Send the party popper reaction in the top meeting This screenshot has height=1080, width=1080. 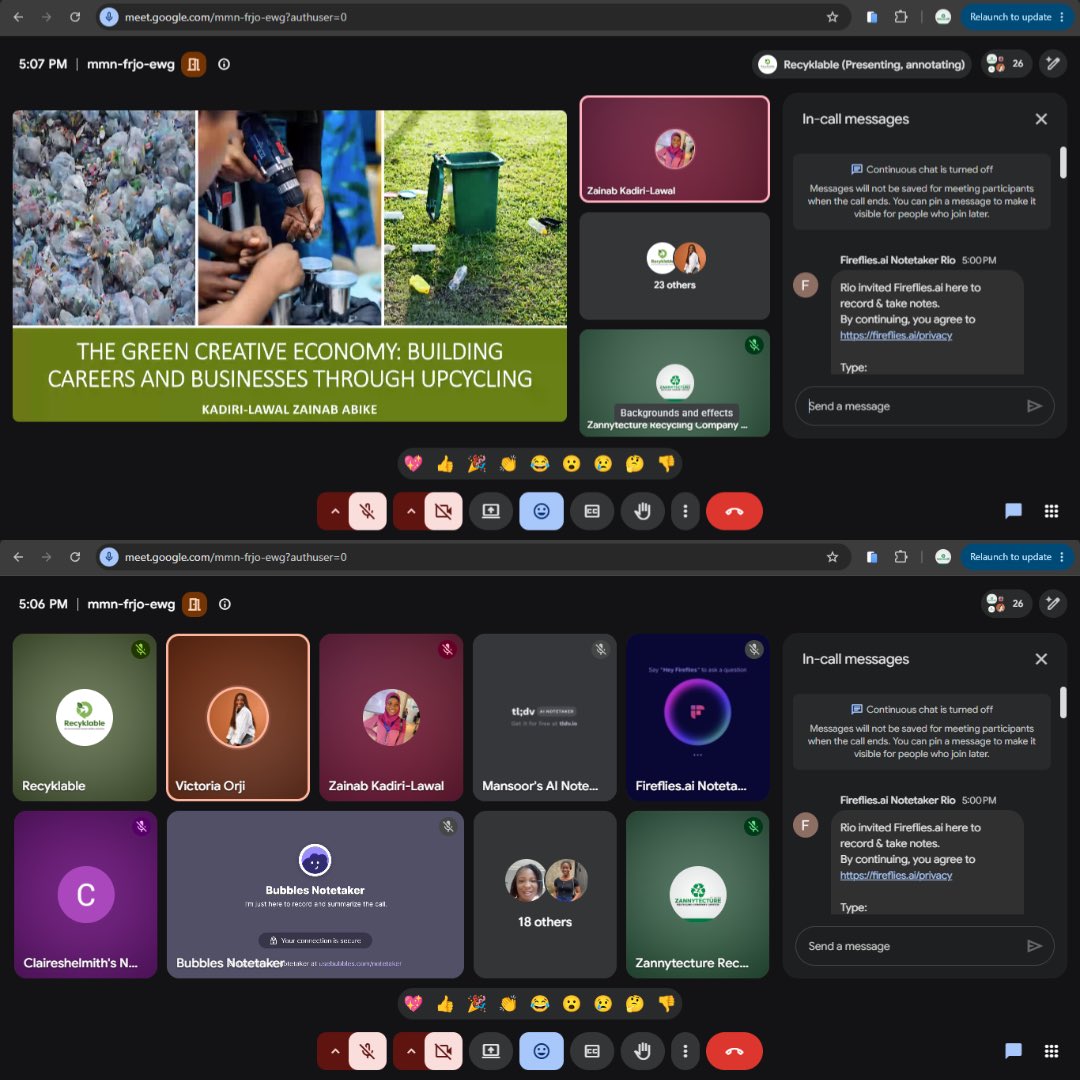coord(477,464)
